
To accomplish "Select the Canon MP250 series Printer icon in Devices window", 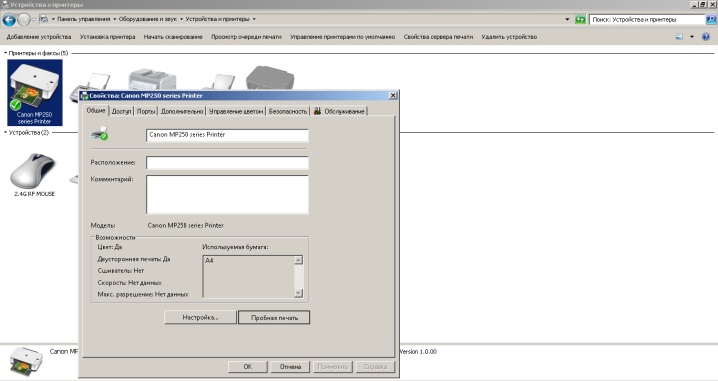I will tap(35, 93).
